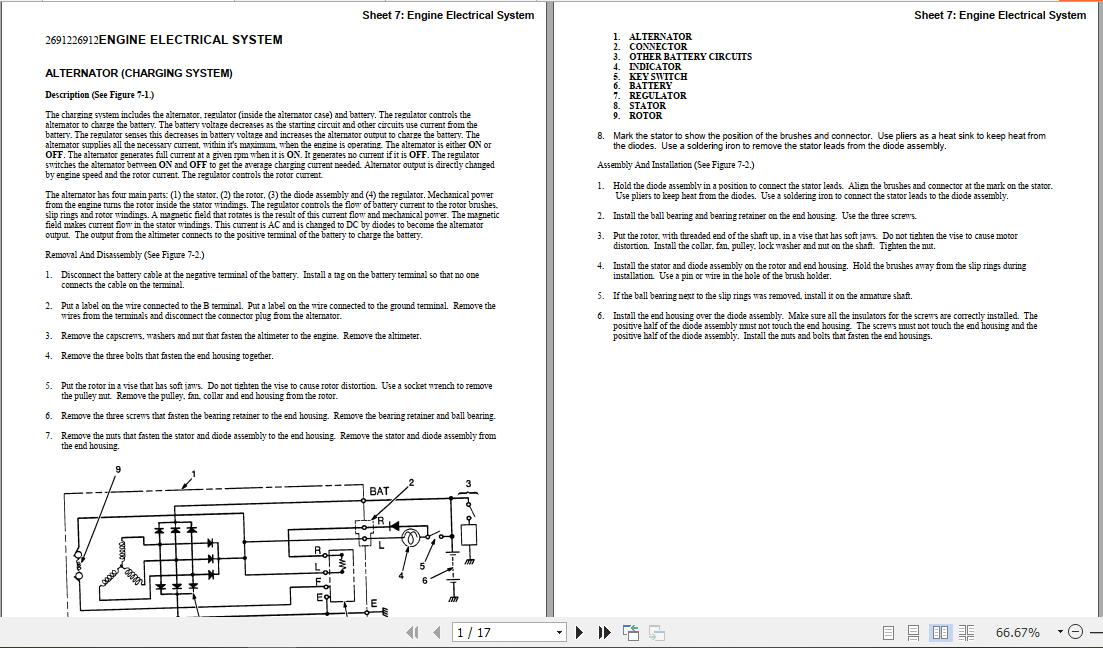Click the indicator lamp symbol in the diagram
This screenshot has width=1103, height=648.
tap(409, 538)
